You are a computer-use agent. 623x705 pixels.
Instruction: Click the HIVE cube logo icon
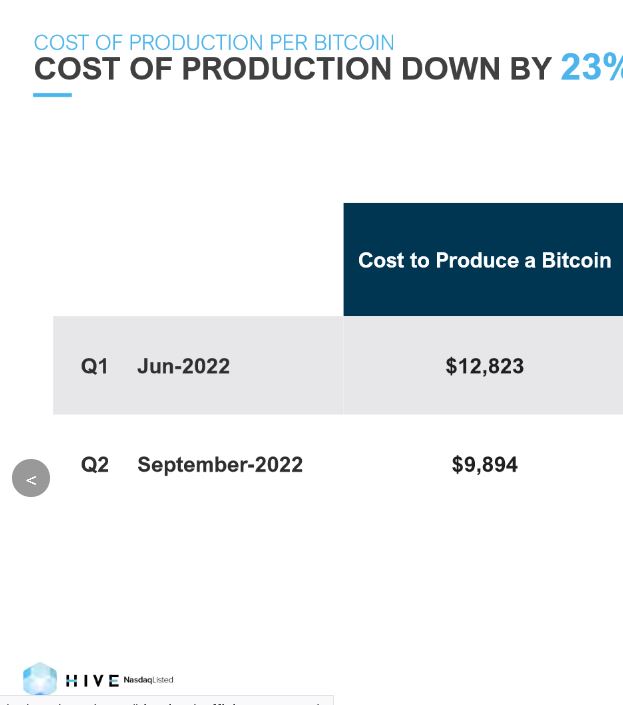pyautogui.click(x=40, y=679)
